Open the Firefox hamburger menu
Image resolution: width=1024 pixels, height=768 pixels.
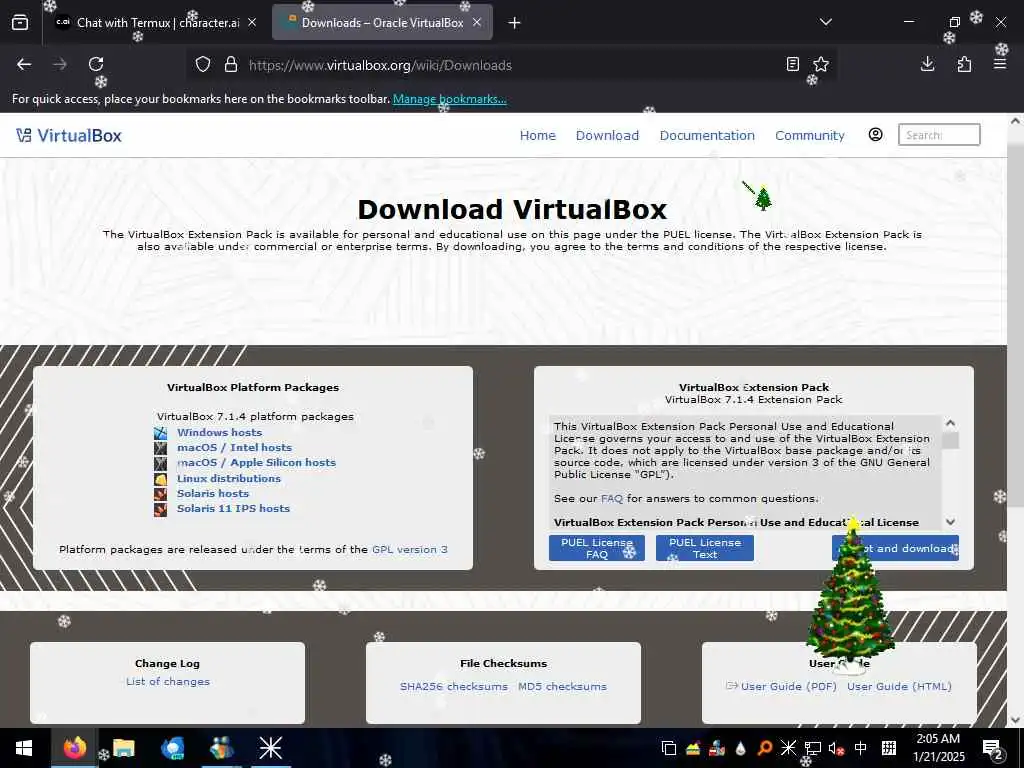(1000, 64)
